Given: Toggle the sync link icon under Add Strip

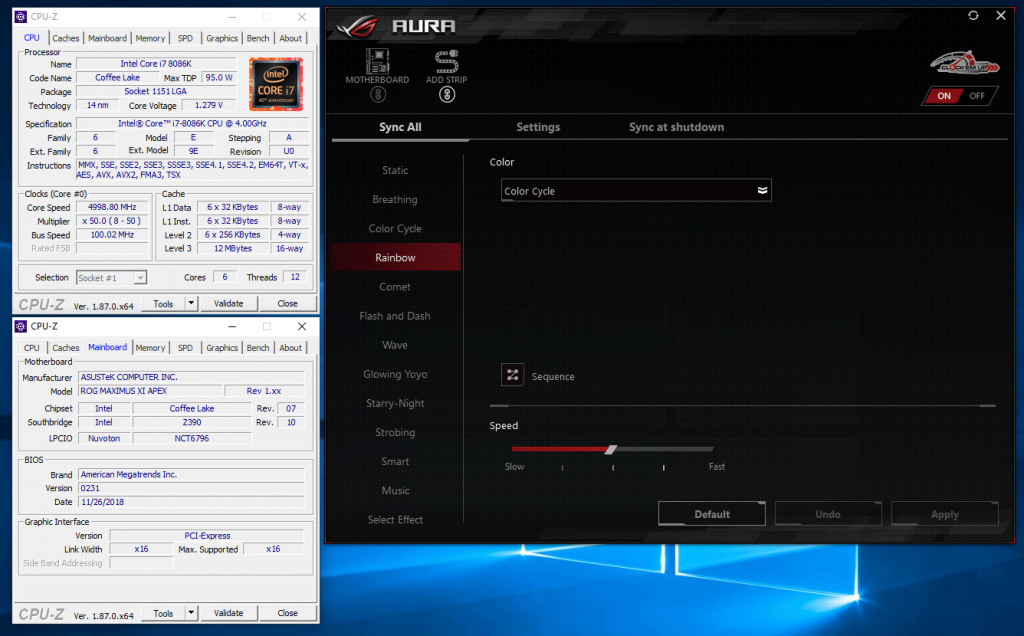Looking at the screenshot, I should pos(447,95).
